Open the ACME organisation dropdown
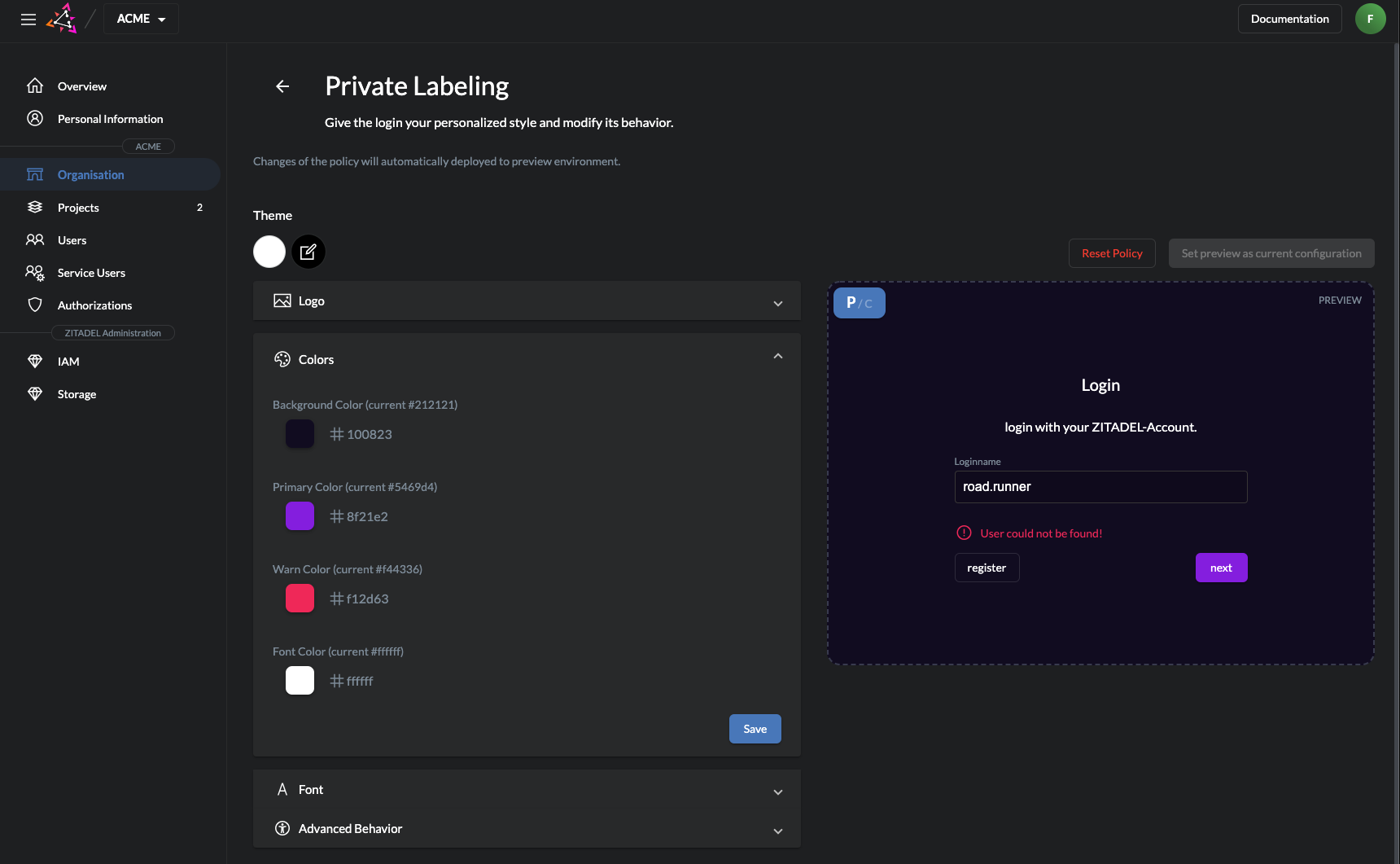Image resolution: width=1400 pixels, height=864 pixels. click(141, 19)
